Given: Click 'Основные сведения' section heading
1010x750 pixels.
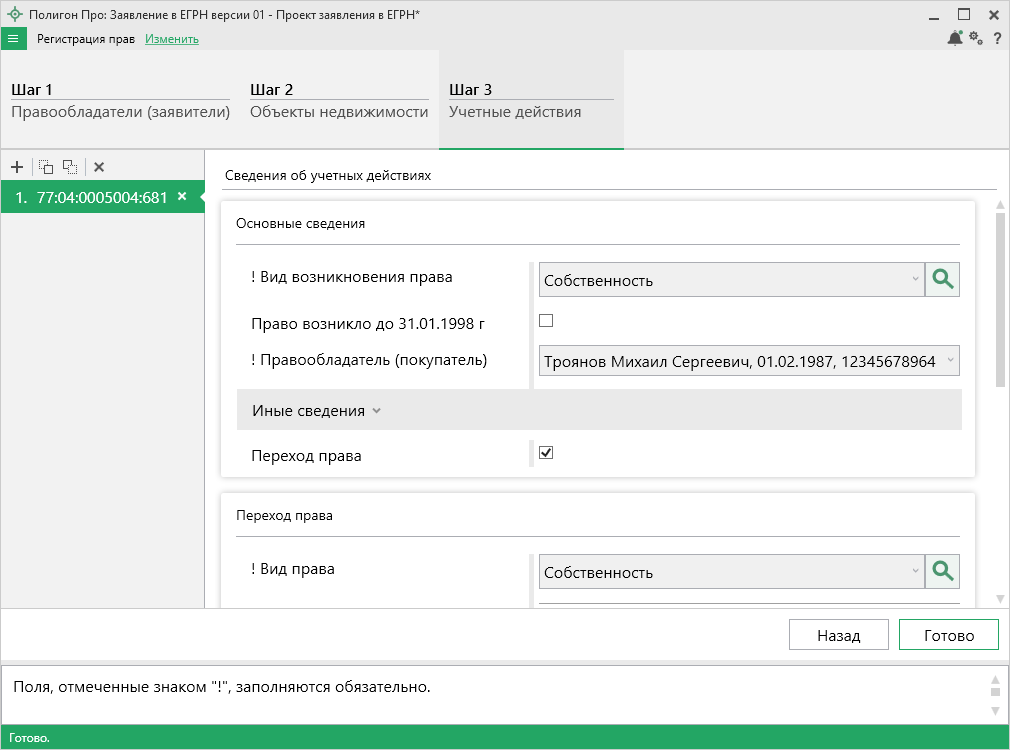Looking at the screenshot, I should (300, 224).
